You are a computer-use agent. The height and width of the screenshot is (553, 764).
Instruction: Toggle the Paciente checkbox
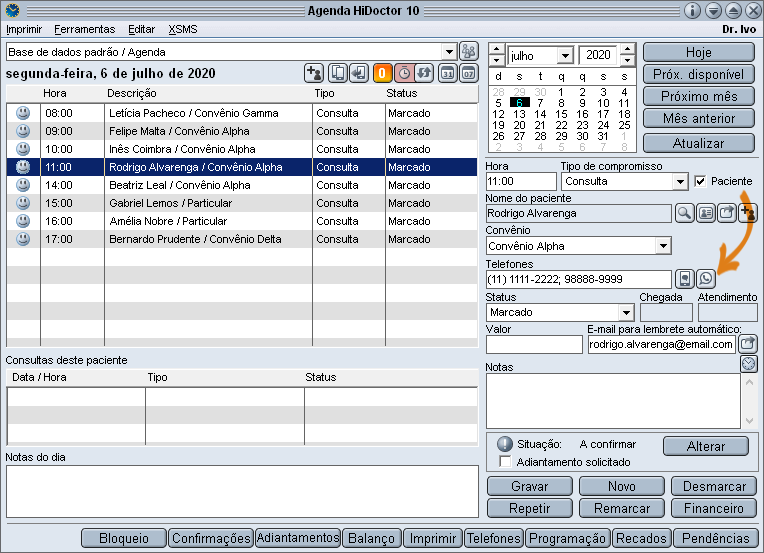coord(700,181)
